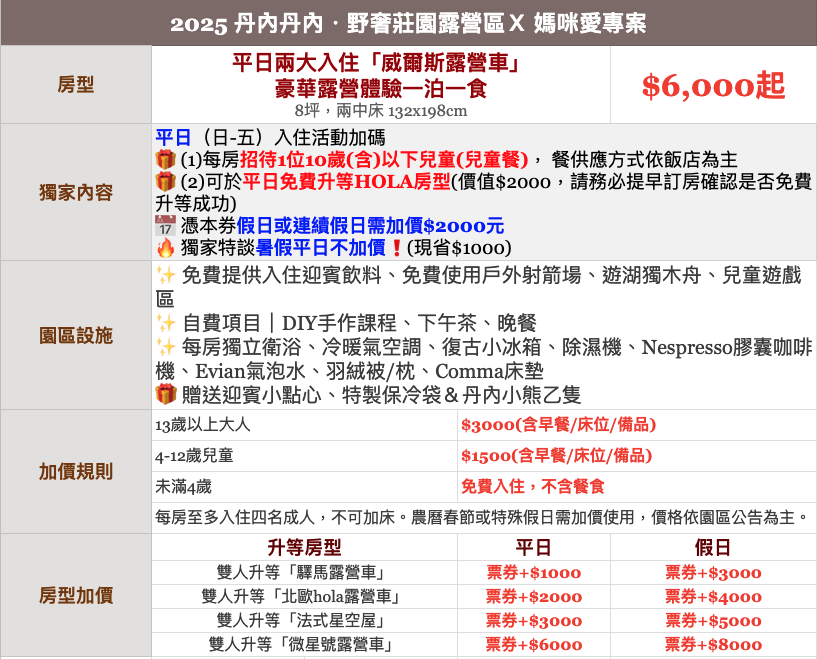Click the 13歲以上大人 cell
The width and height of the screenshot is (817, 659).
tap(203, 425)
